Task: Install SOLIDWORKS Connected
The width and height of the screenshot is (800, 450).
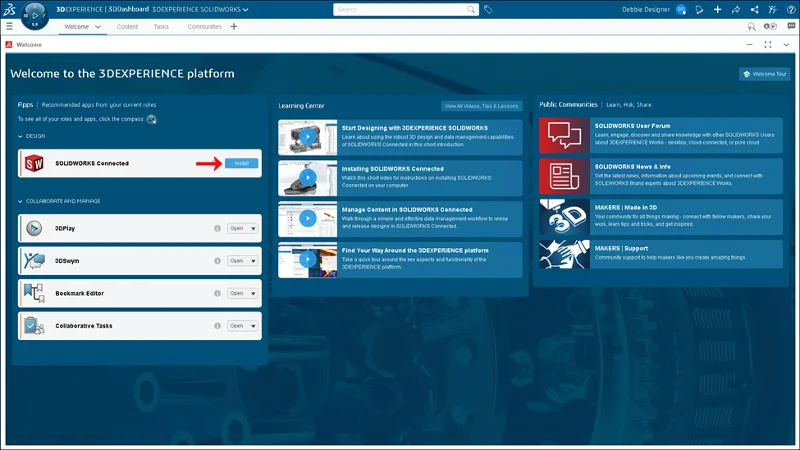Action: [241, 163]
